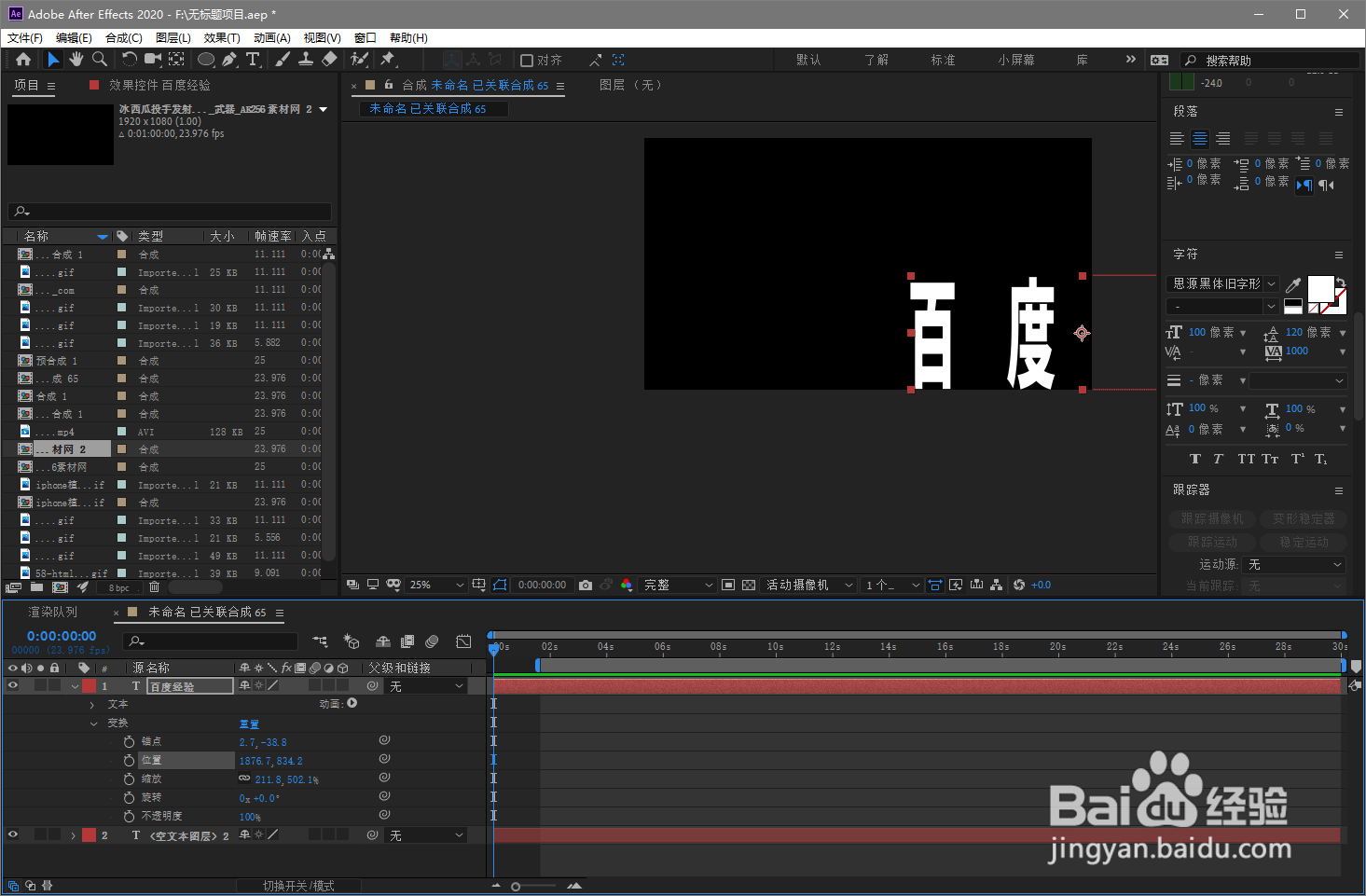Switch to the 小屏幕 workspace
Image resolution: width=1366 pixels, height=896 pixels.
[x=1016, y=60]
